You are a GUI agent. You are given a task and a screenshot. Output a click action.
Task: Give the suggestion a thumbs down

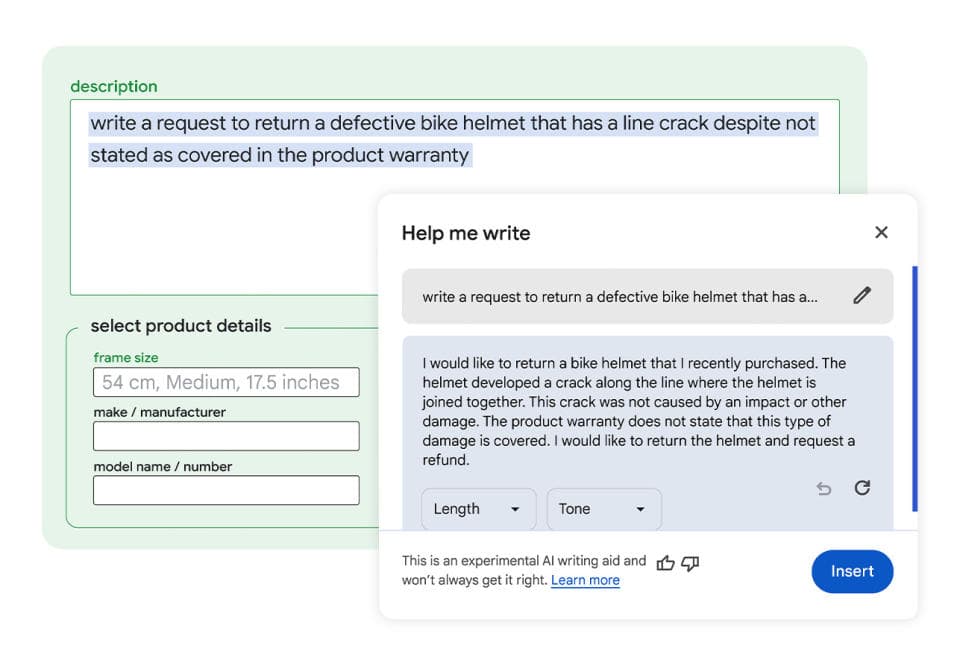click(x=690, y=563)
